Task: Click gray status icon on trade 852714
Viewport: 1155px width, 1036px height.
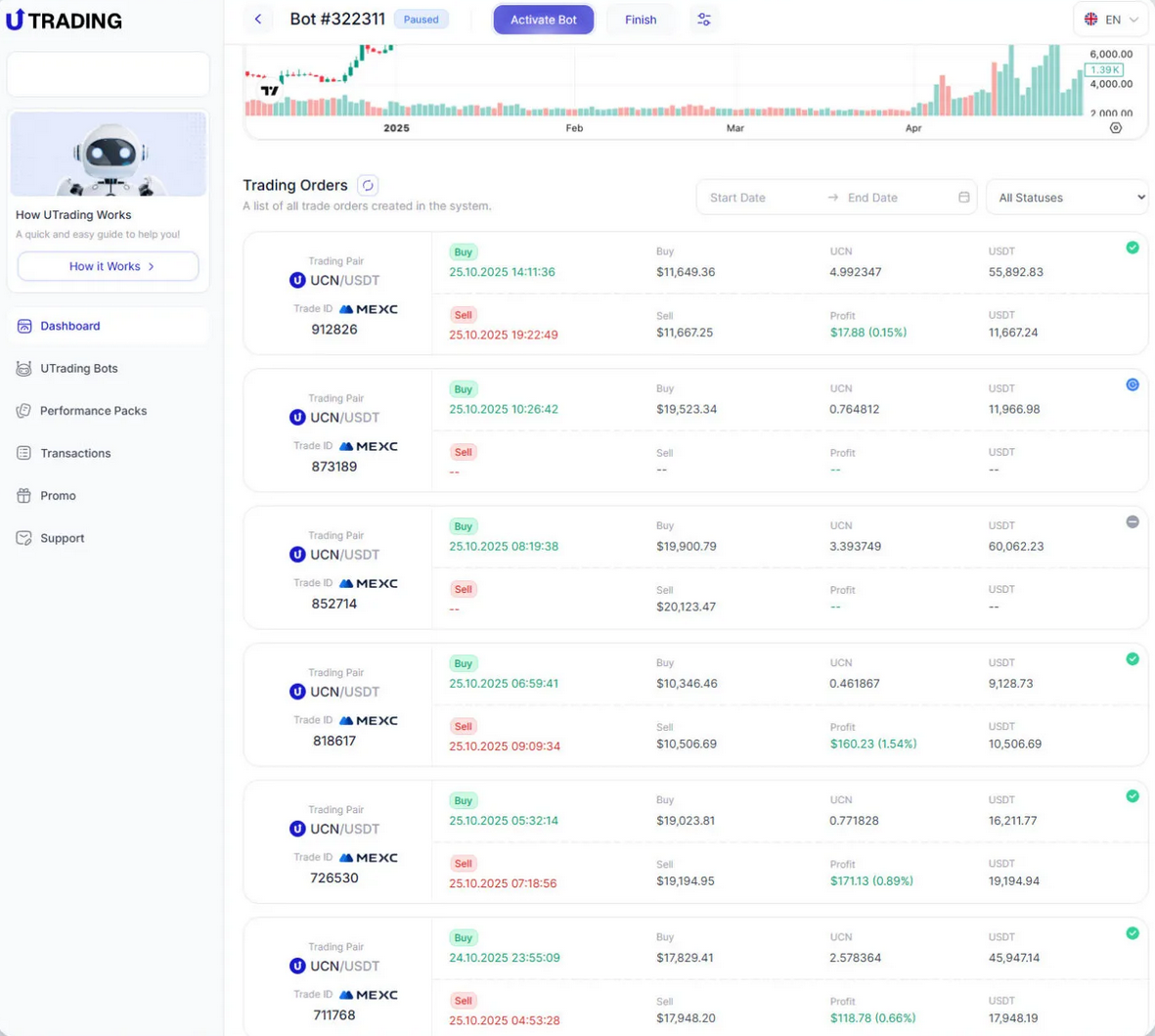Action: tap(1132, 521)
